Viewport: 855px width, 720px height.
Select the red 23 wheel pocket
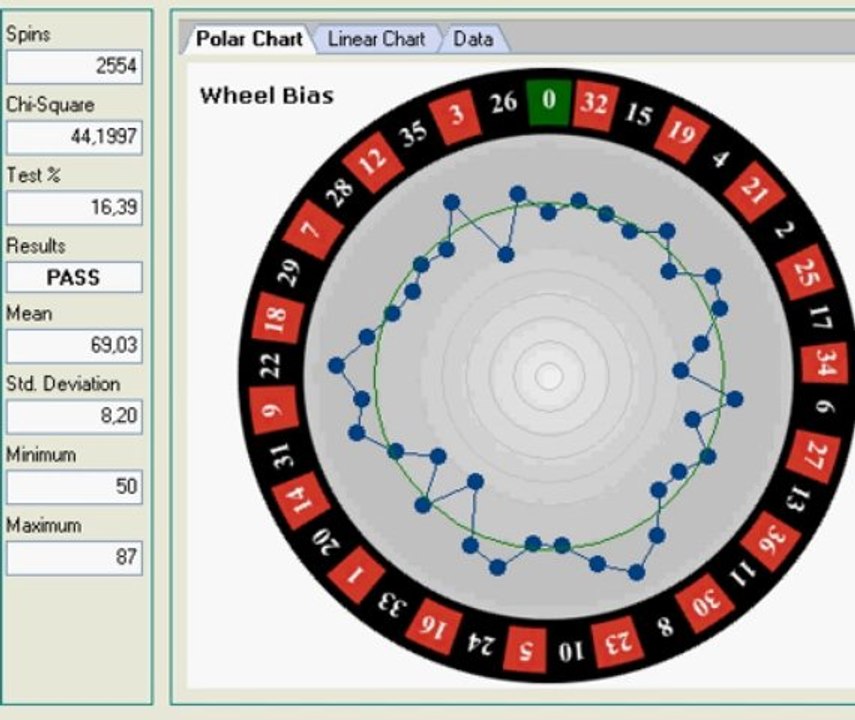618,641
